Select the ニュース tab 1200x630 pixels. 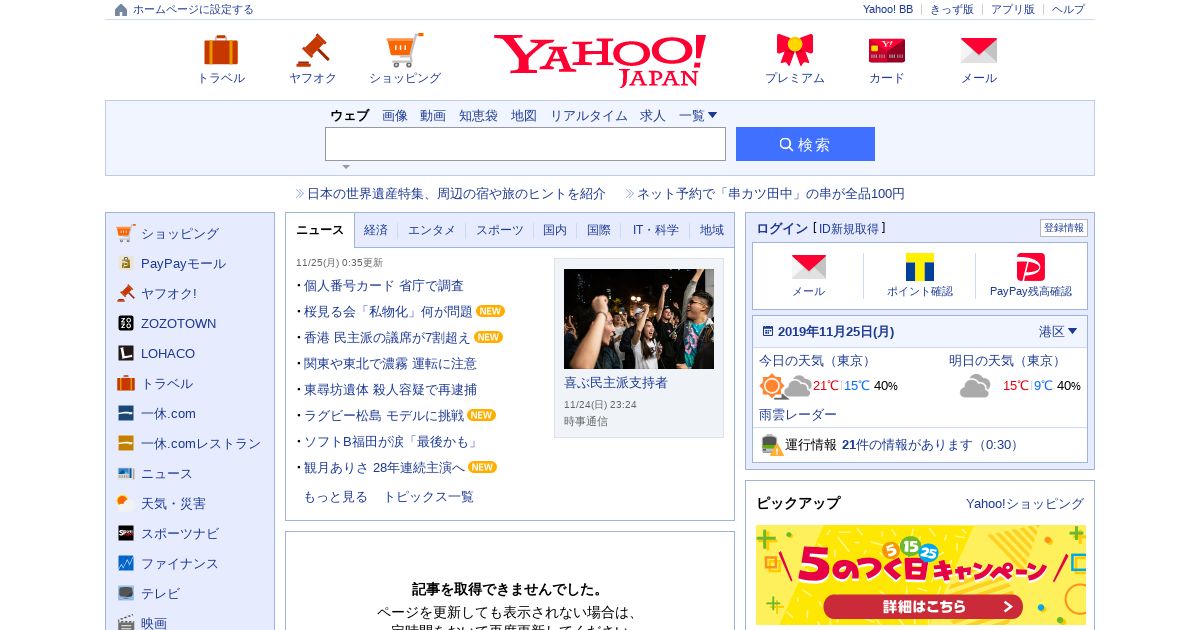pyautogui.click(x=320, y=230)
